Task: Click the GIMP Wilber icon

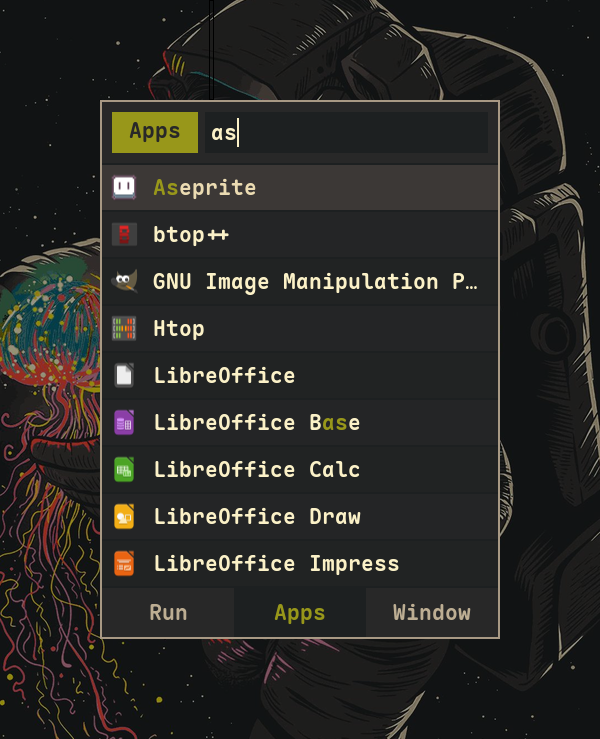Action: click(124, 282)
